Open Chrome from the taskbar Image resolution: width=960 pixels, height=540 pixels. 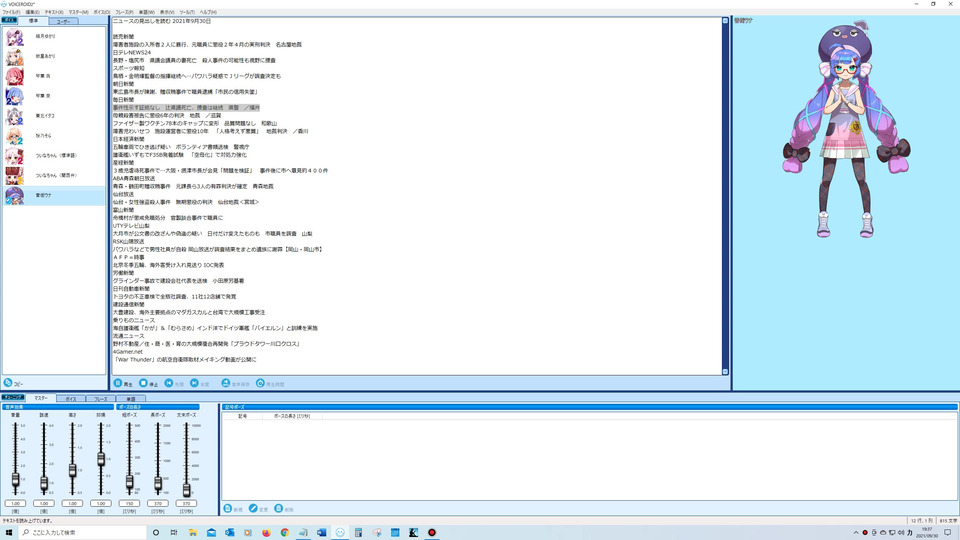click(285, 533)
